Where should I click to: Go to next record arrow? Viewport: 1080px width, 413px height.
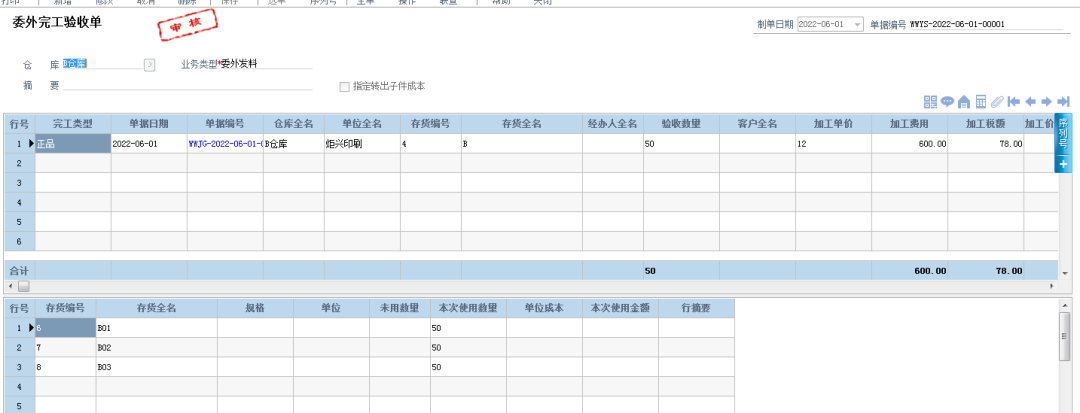tap(1046, 101)
